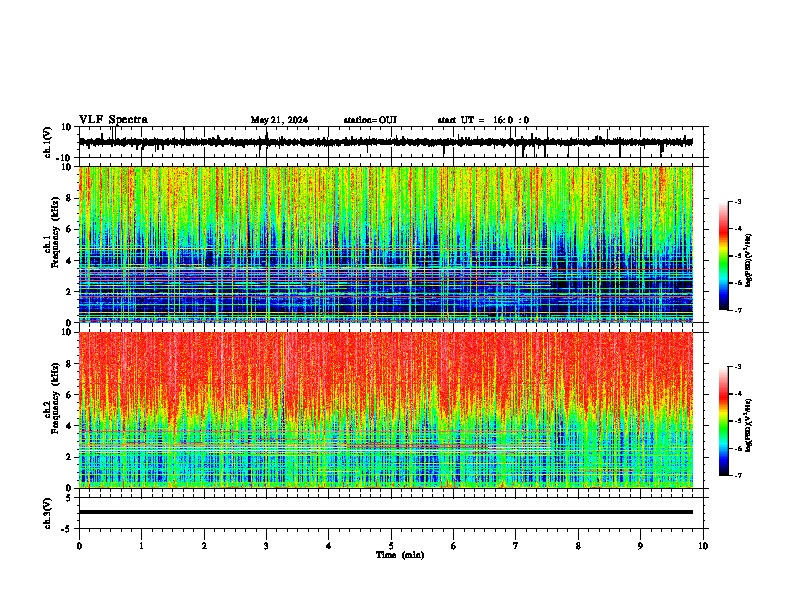
Task: Click the ch.2 'Frequency (kHz)' axis label
Action: click(x=55, y=398)
